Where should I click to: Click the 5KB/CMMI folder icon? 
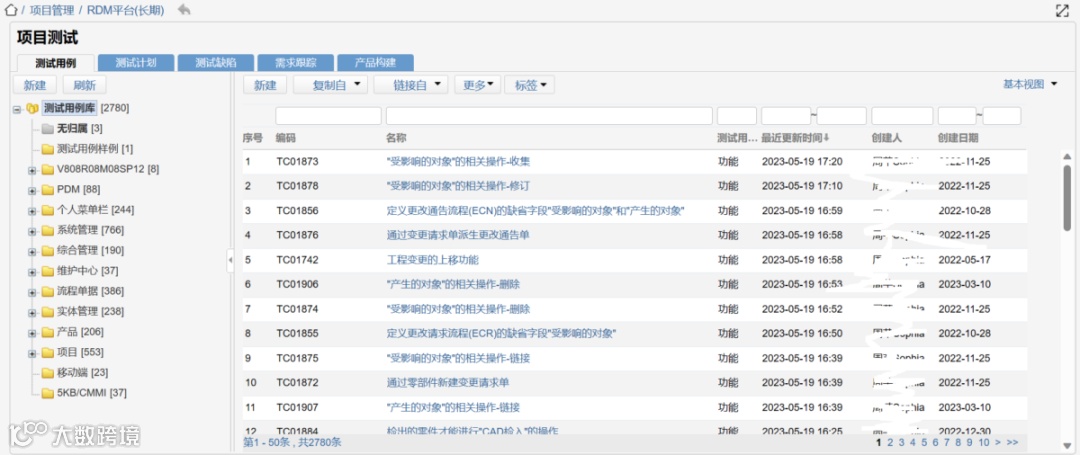point(47,394)
